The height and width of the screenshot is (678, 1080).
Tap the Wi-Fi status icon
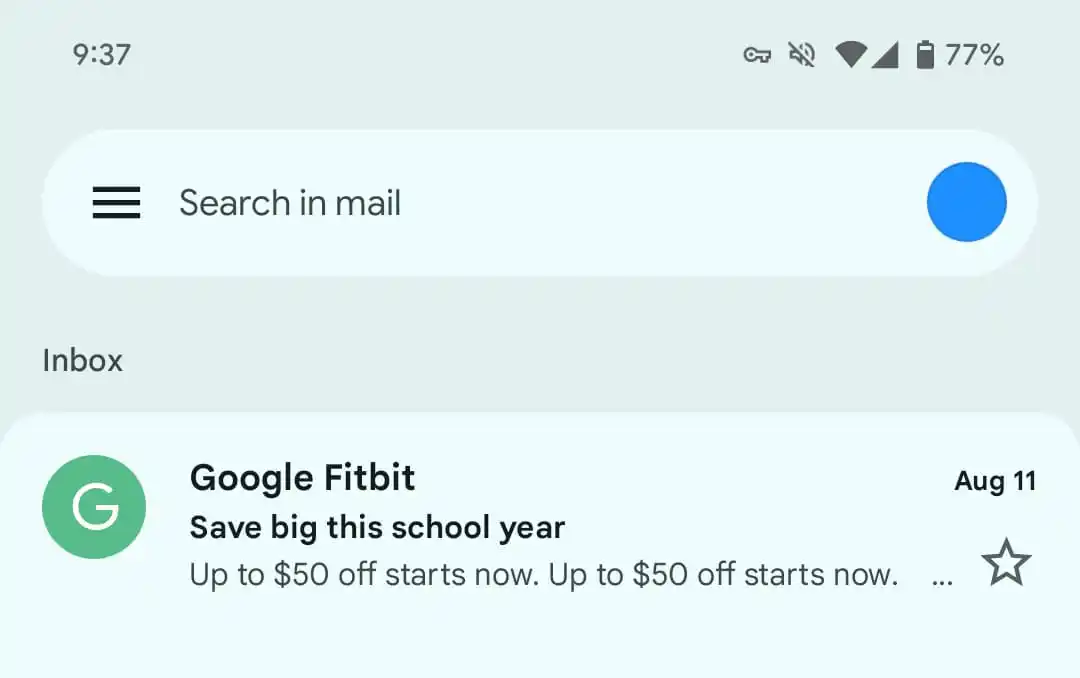pos(850,55)
